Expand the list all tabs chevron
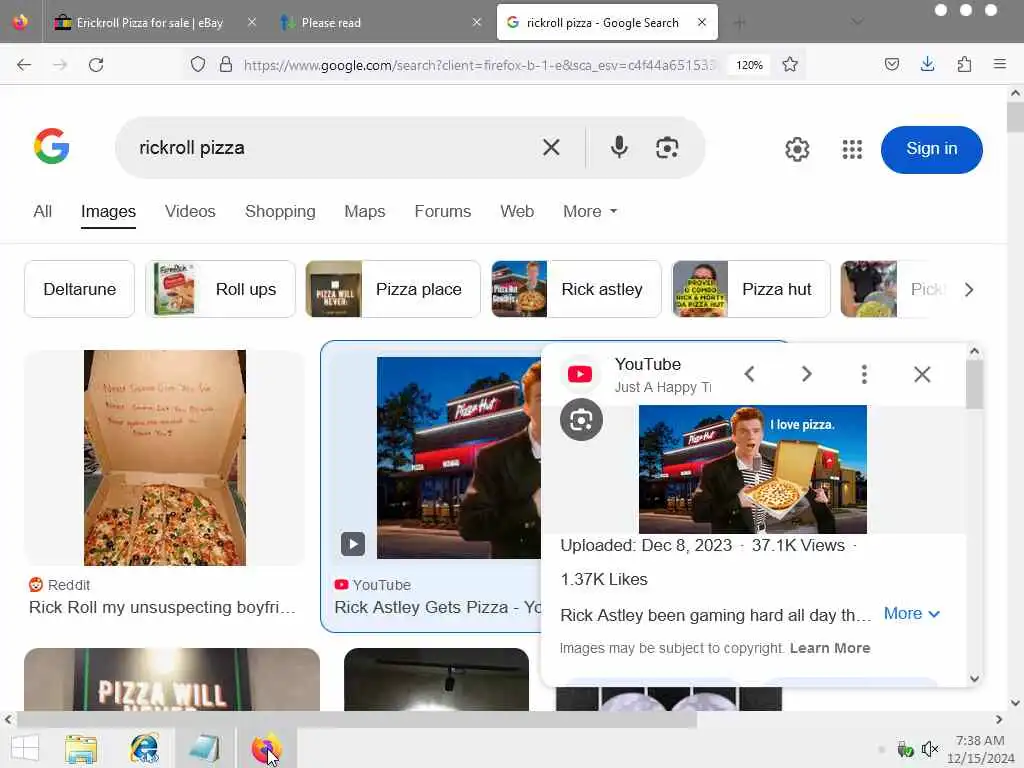Screen dimensions: 1024x768 point(857,22)
